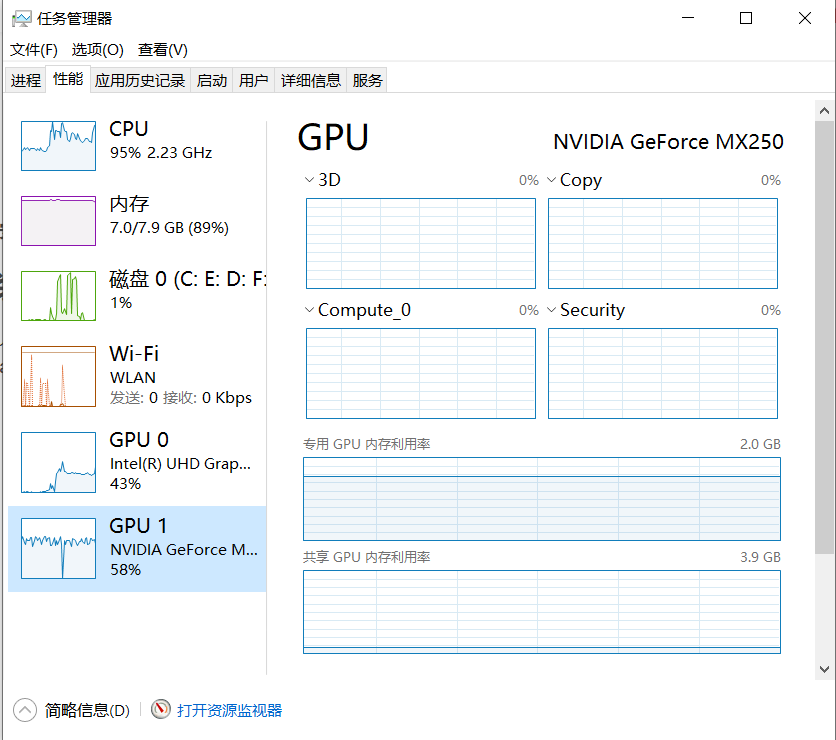
Task: Click the Copy engine utilization graph
Action: [663, 244]
